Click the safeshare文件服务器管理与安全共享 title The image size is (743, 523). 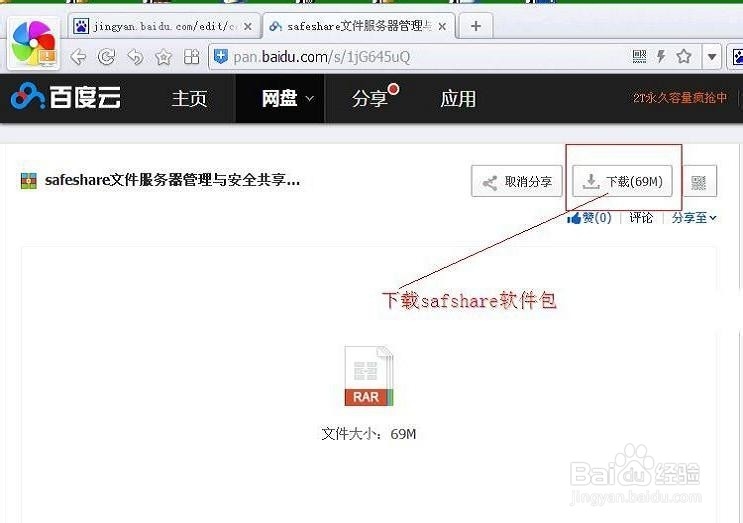(172, 180)
